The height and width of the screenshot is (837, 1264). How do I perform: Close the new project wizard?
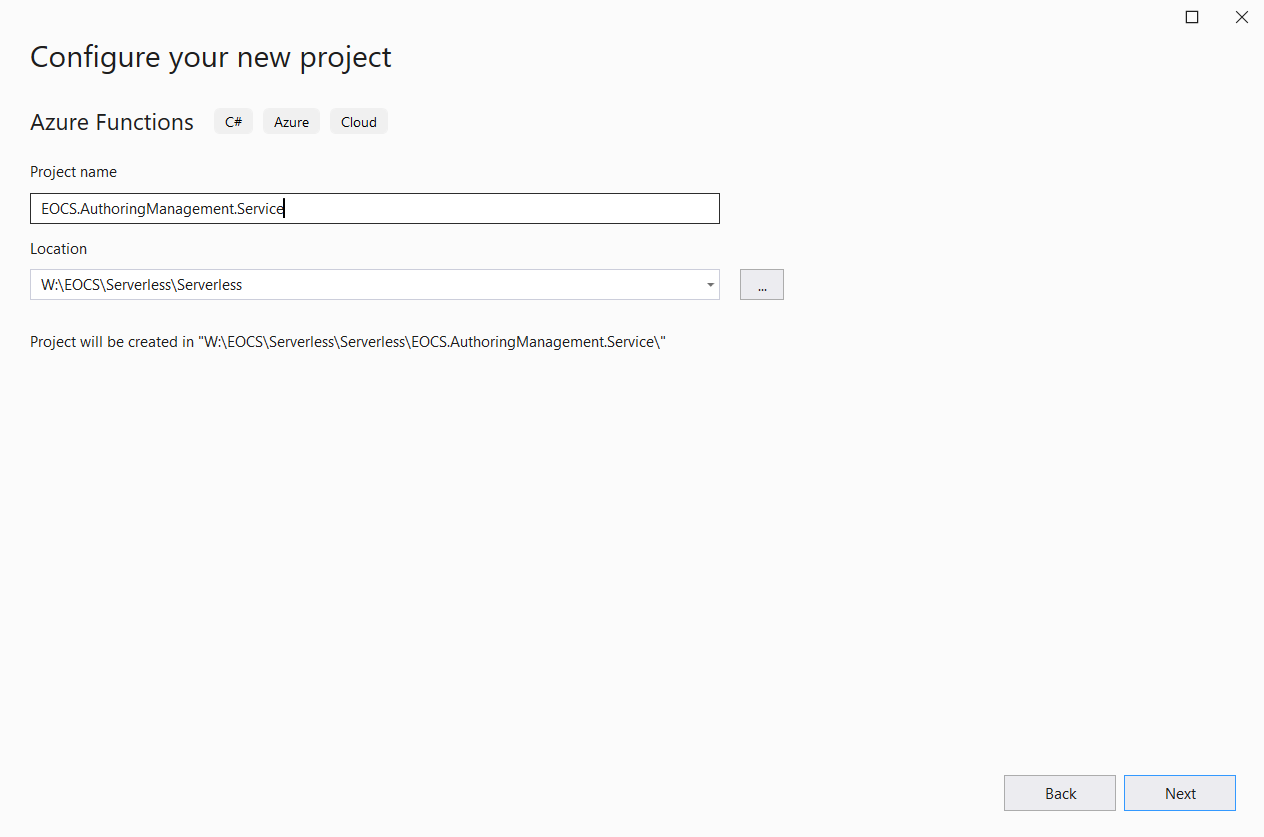[1241, 17]
